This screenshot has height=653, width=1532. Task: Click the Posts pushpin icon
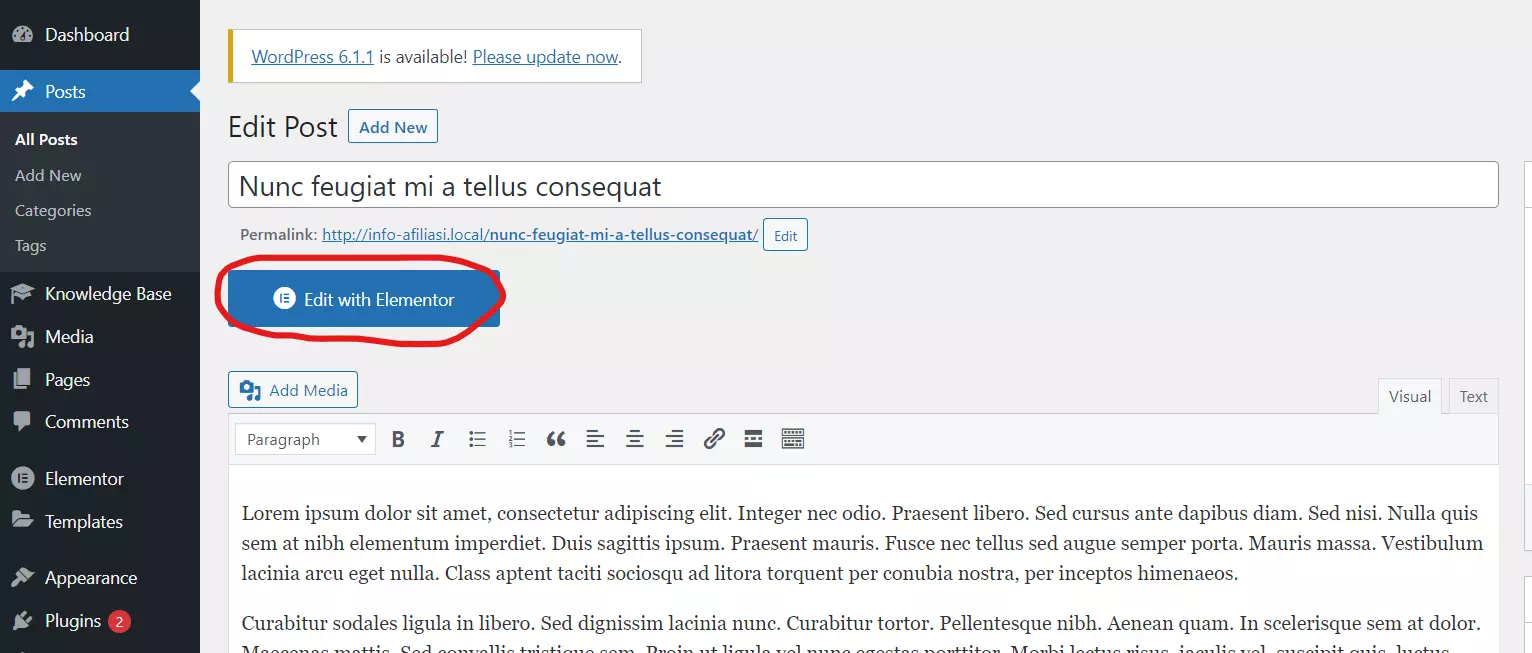[22, 91]
